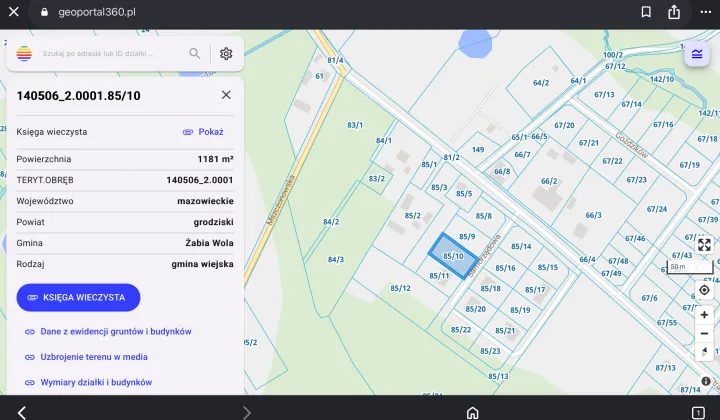This screenshot has height=420, width=720.
Task: Open the map layers button
Action: (x=697, y=54)
